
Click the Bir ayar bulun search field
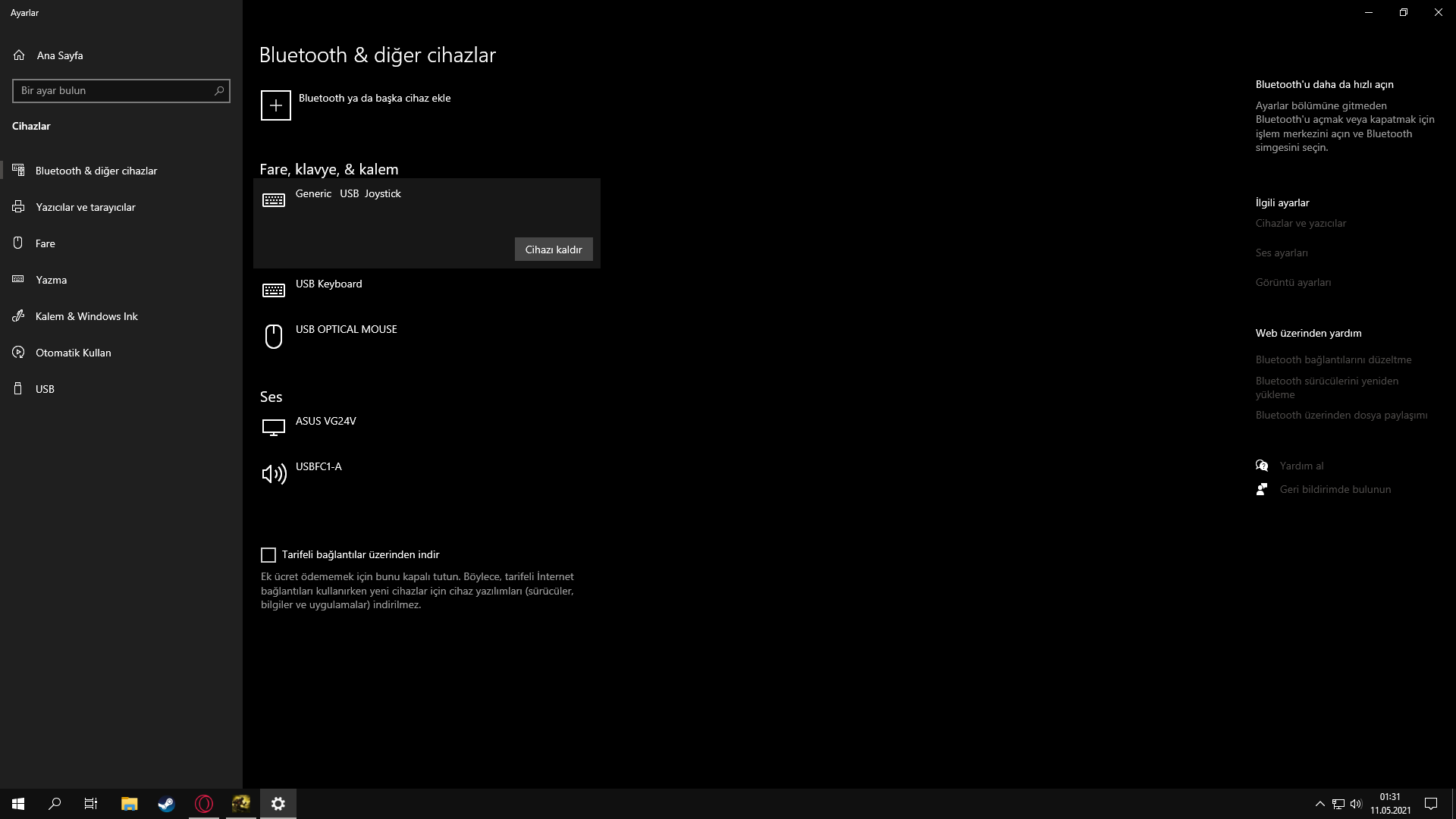click(114, 91)
